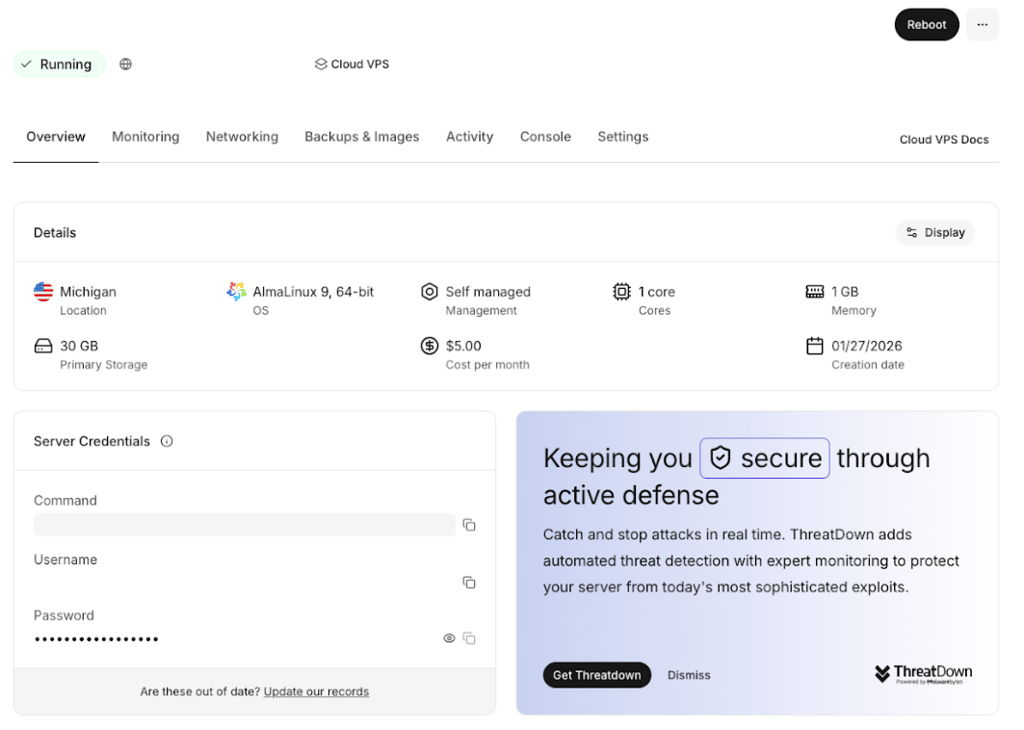This screenshot has width=1024, height=730.
Task: Click the globe icon beside Running status
Action: coord(125,64)
